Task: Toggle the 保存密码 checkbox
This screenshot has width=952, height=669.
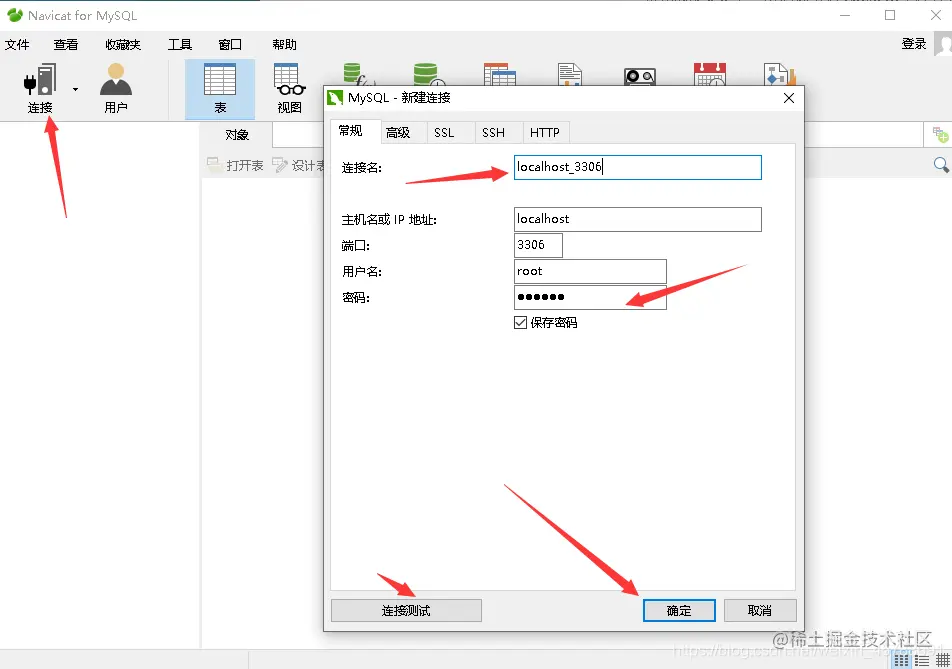Action: pyautogui.click(x=520, y=323)
